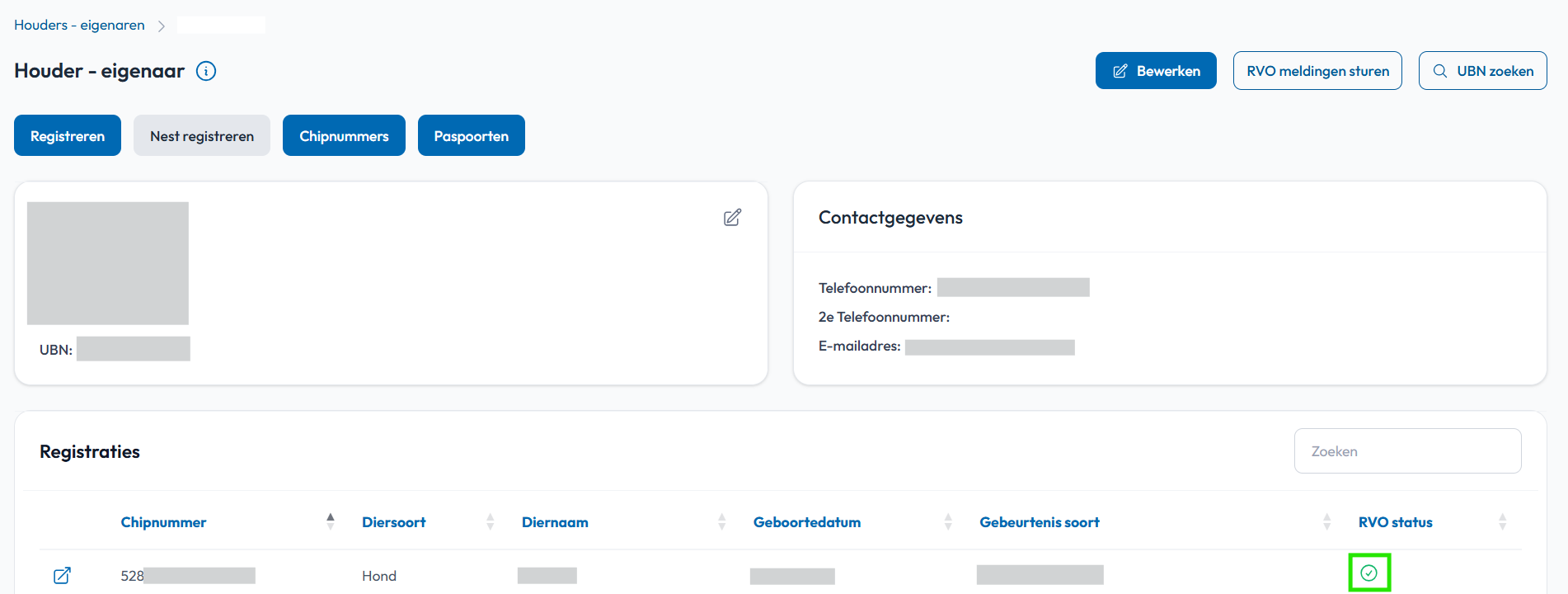Sort by Gebeurtenis soort column
The image size is (1568, 594).
pyautogui.click(x=1040, y=522)
